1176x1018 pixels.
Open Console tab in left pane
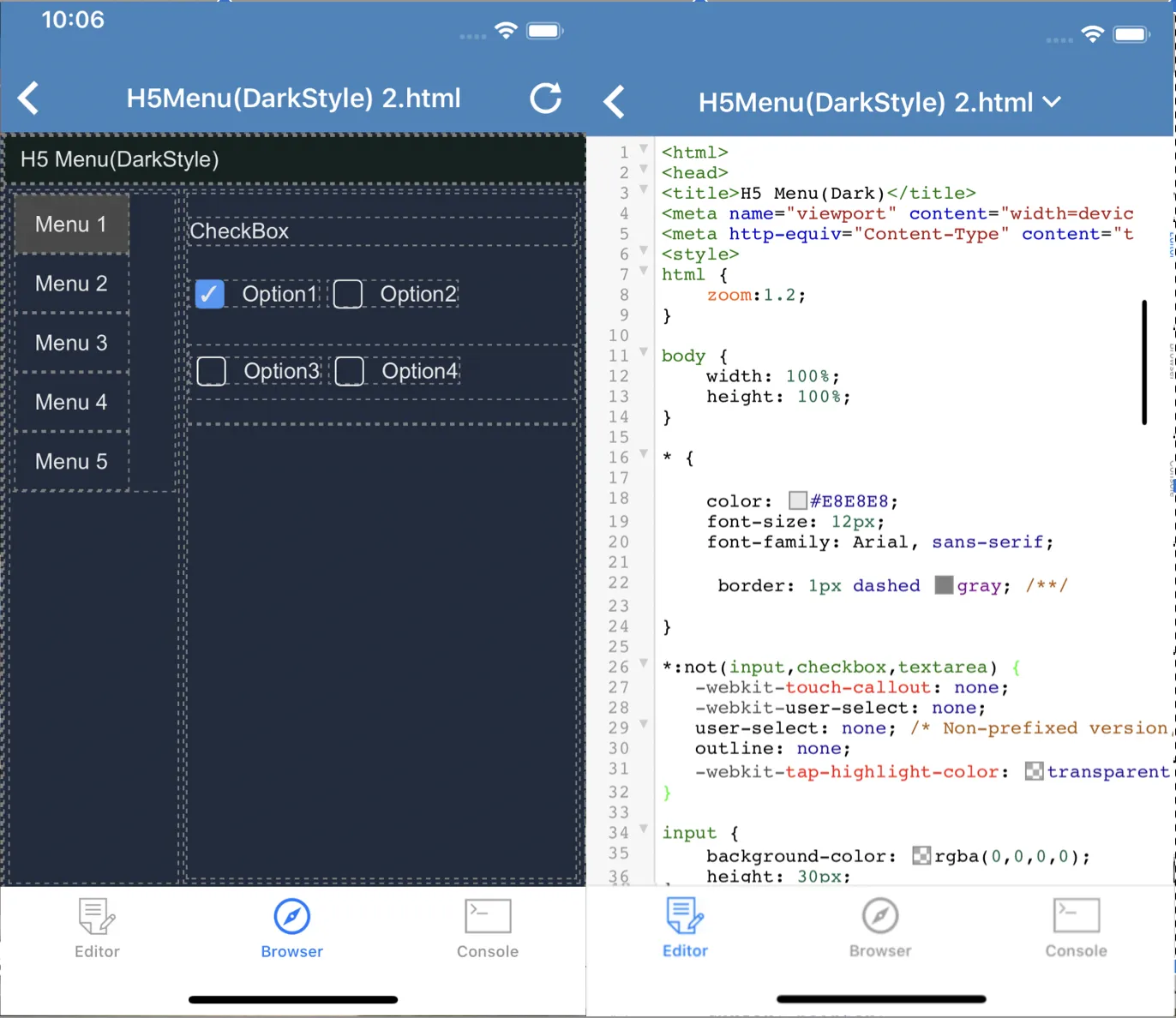tap(488, 928)
